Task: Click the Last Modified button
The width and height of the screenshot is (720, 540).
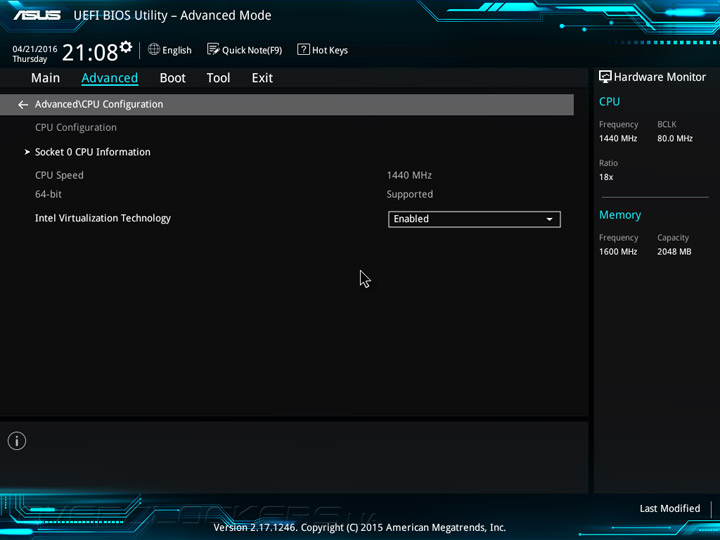Action: click(x=669, y=508)
